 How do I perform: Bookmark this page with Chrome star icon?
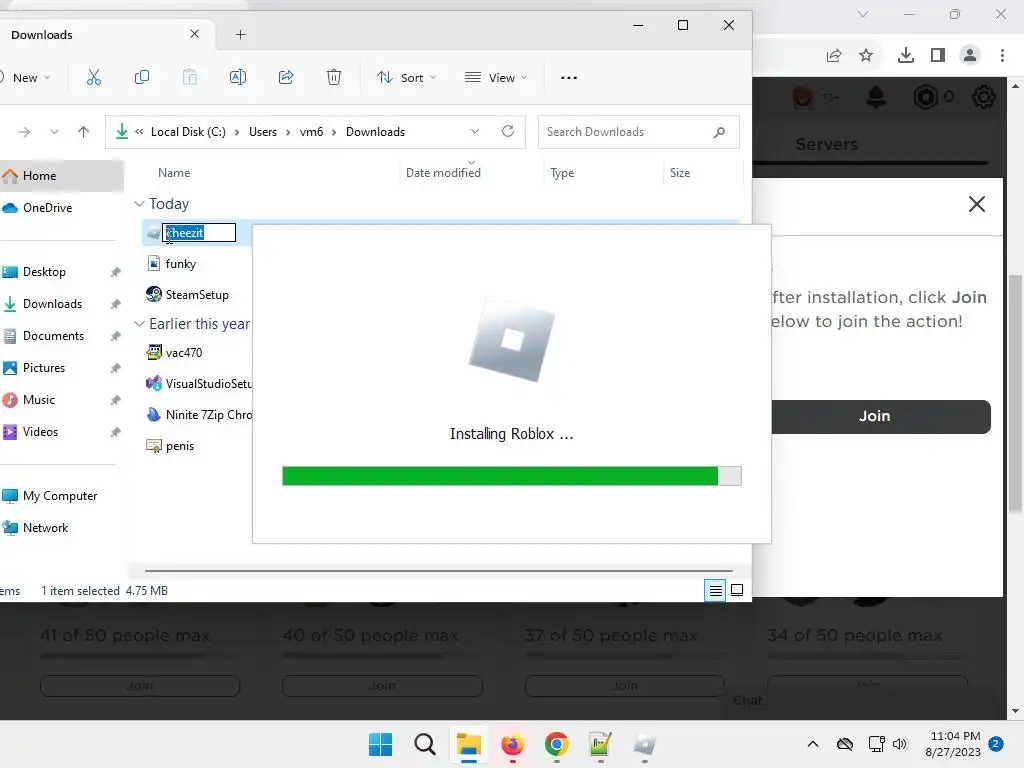[866, 56]
